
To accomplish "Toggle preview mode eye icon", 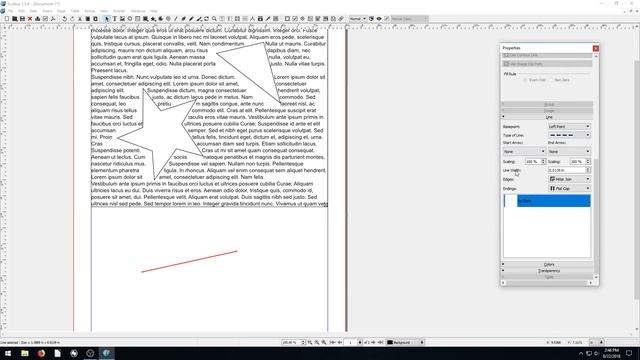I will tap(379, 19).
